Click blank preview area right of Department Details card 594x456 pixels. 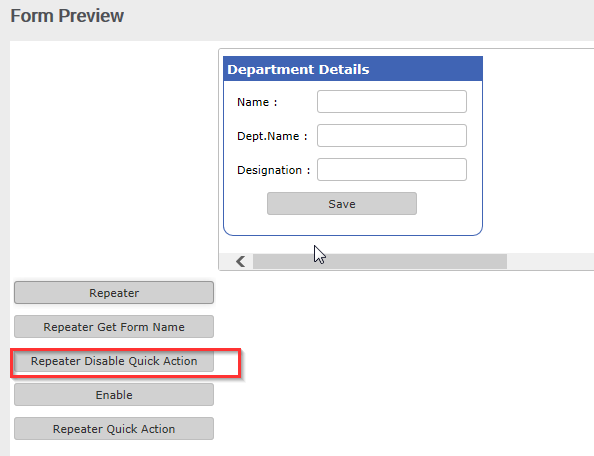pyautogui.click(x=538, y=151)
